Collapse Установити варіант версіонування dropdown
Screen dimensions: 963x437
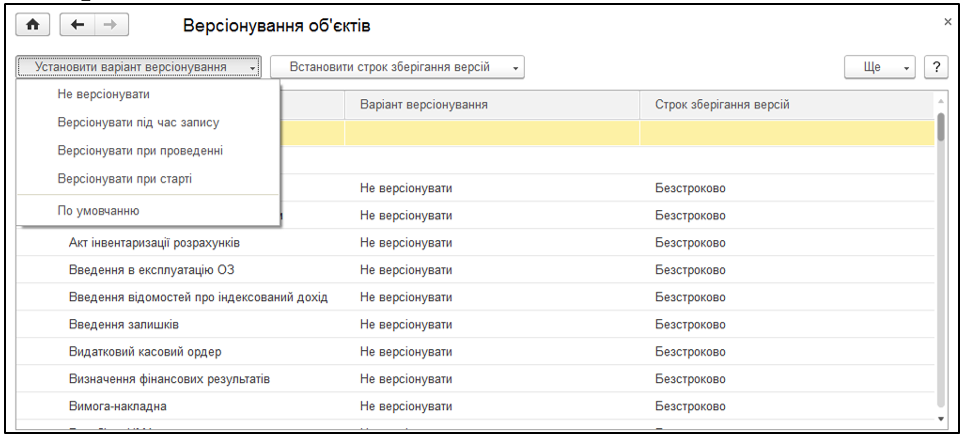[x=139, y=67]
